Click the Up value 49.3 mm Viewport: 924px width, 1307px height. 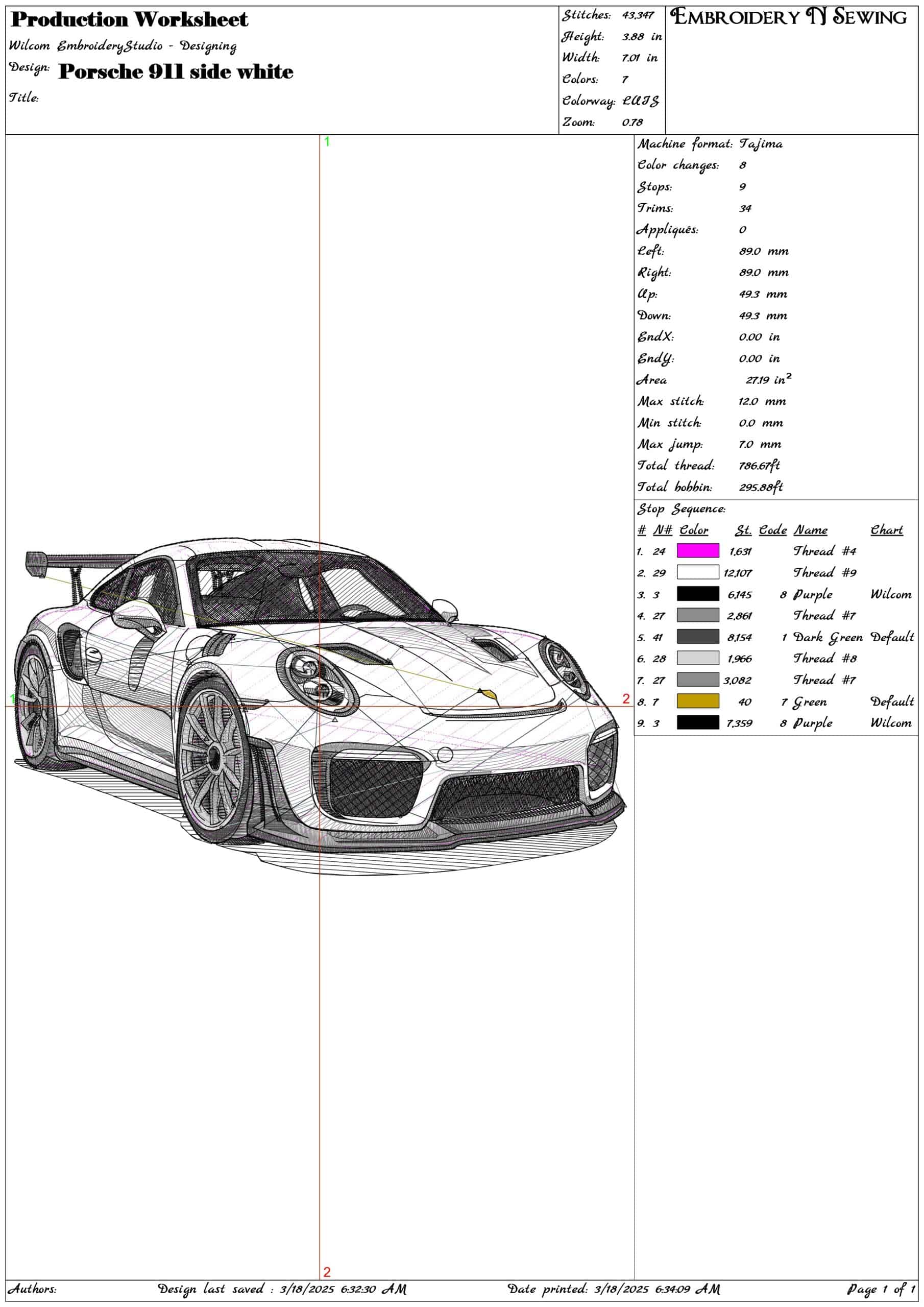coord(763,294)
